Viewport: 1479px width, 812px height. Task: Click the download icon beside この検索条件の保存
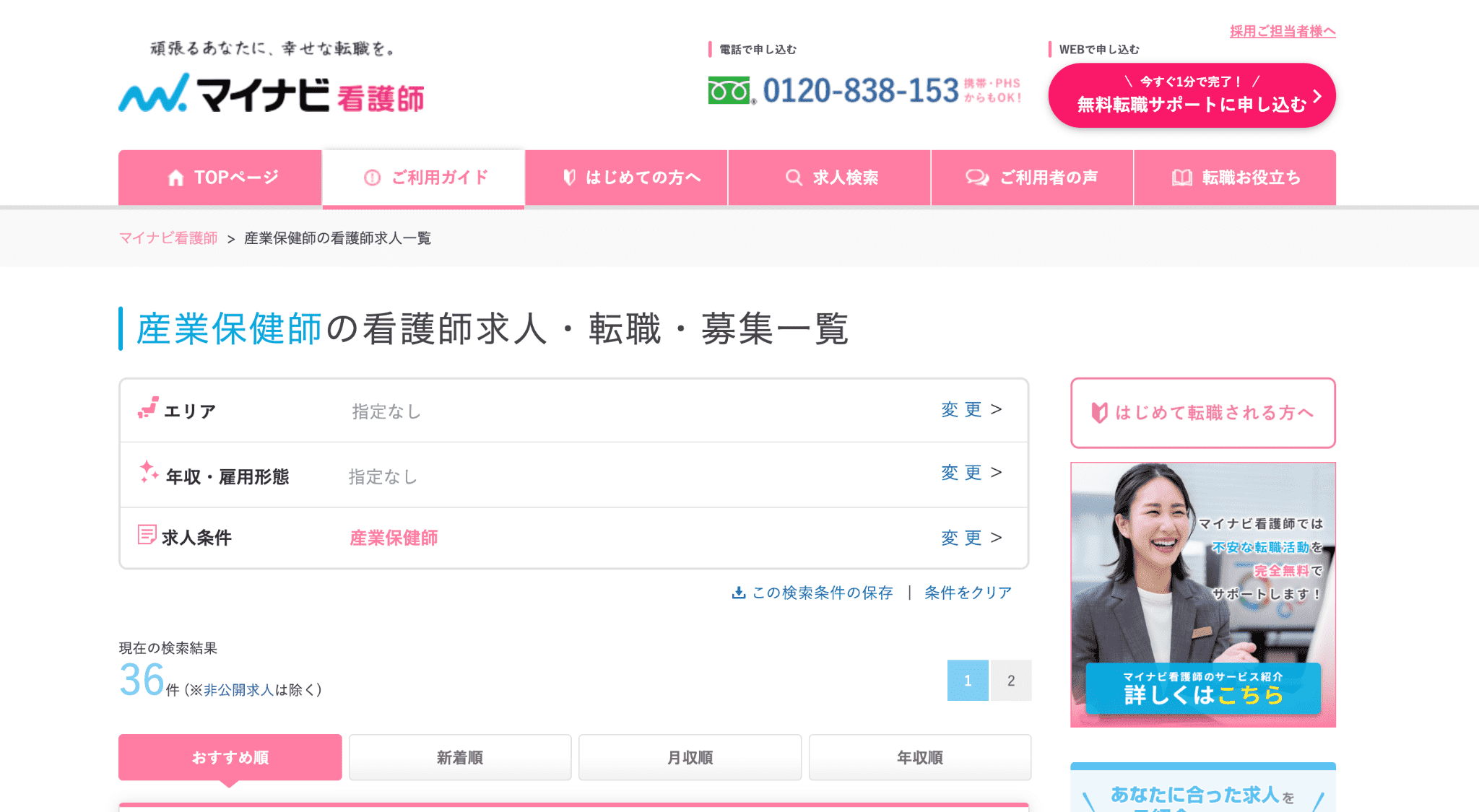738,593
